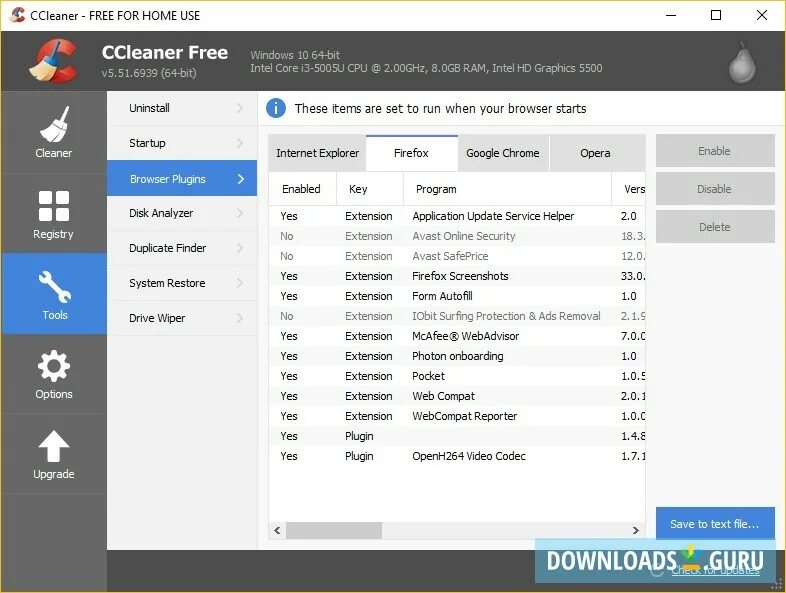
Task: Select the Avast SafePrice row
Action: click(x=457, y=256)
